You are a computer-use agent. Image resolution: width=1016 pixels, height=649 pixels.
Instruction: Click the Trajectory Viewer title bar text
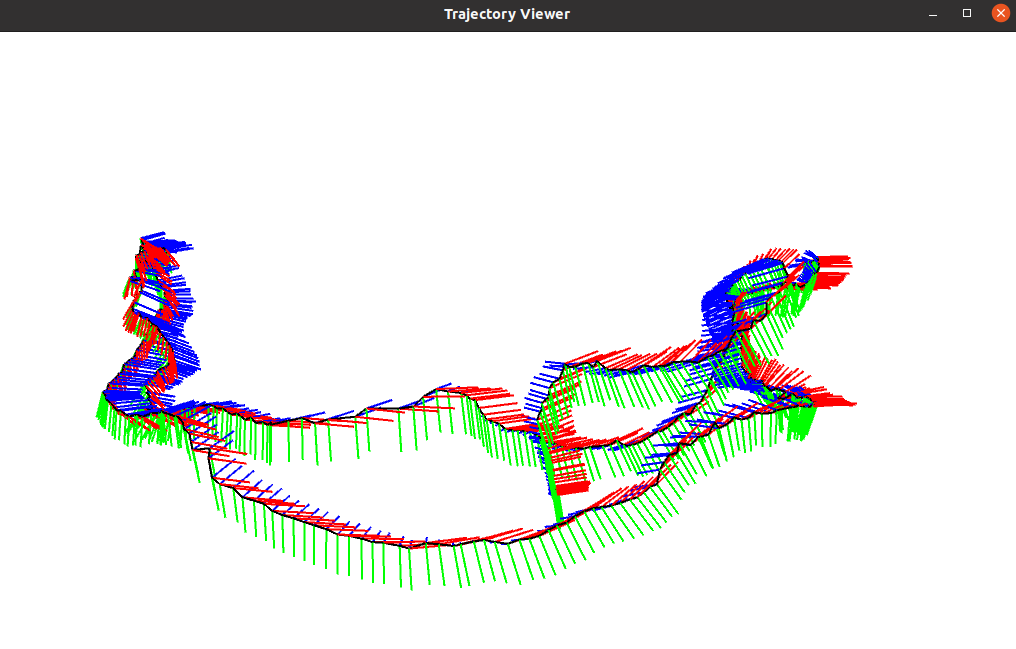coord(507,14)
